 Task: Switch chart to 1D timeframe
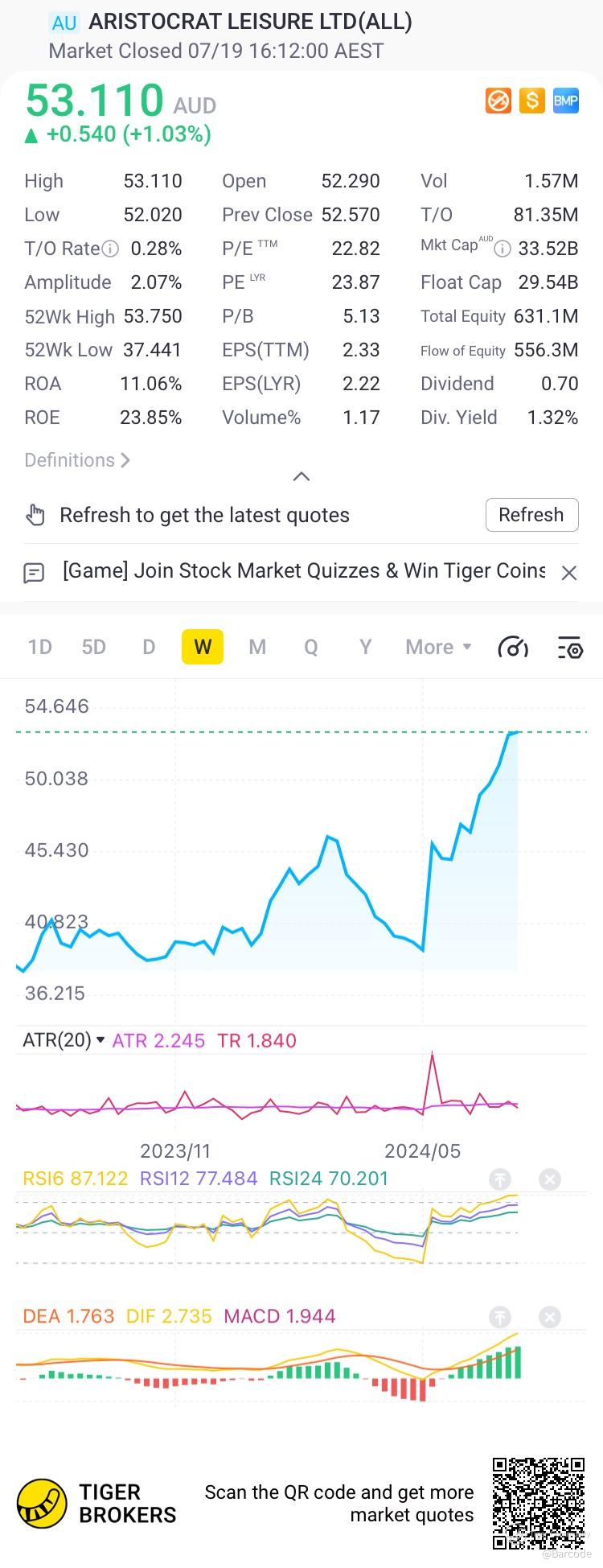[x=39, y=647]
